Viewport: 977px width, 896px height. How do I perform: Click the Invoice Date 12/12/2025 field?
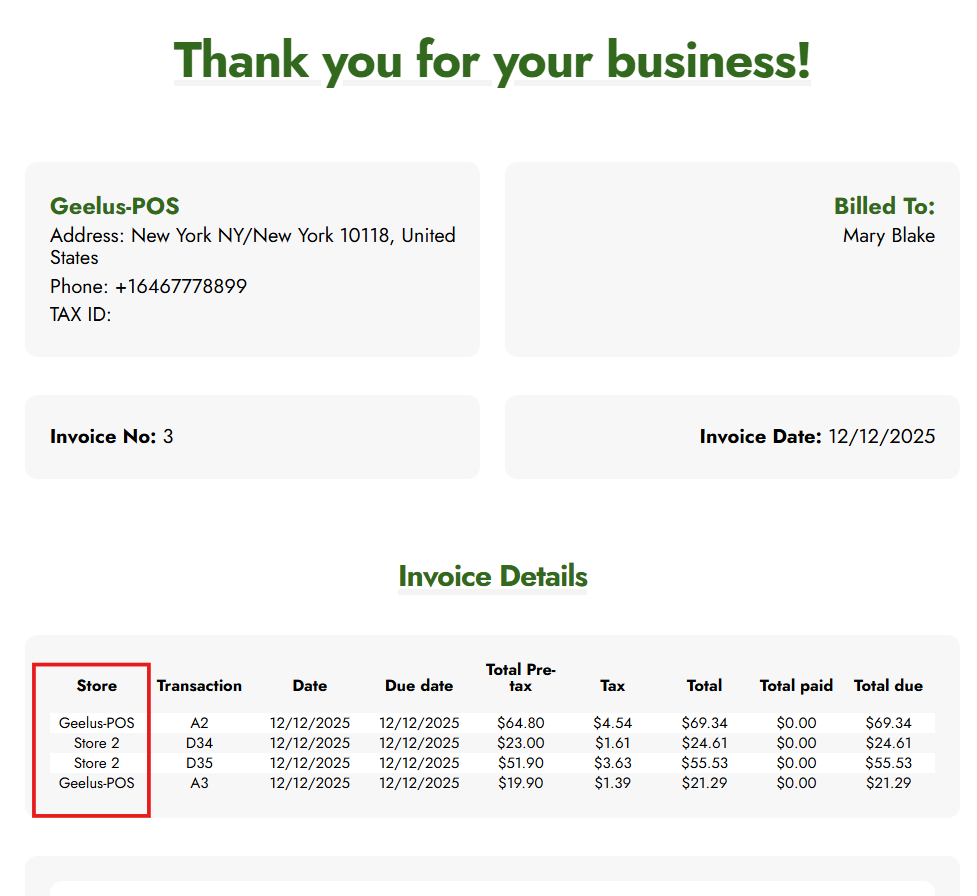pyautogui.click(x=817, y=437)
